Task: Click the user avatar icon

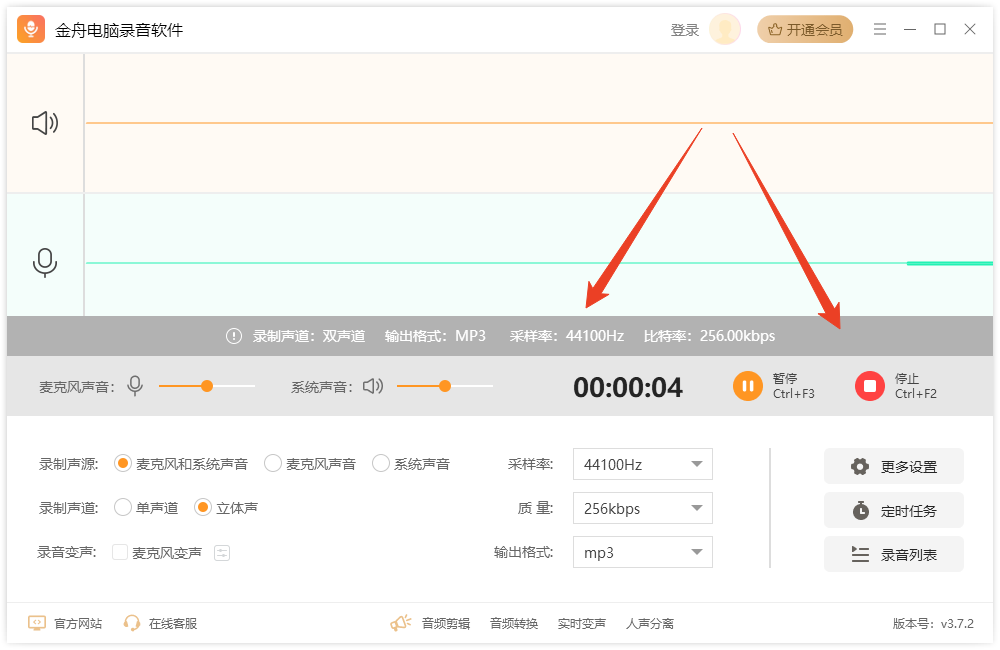Action: 724,29
